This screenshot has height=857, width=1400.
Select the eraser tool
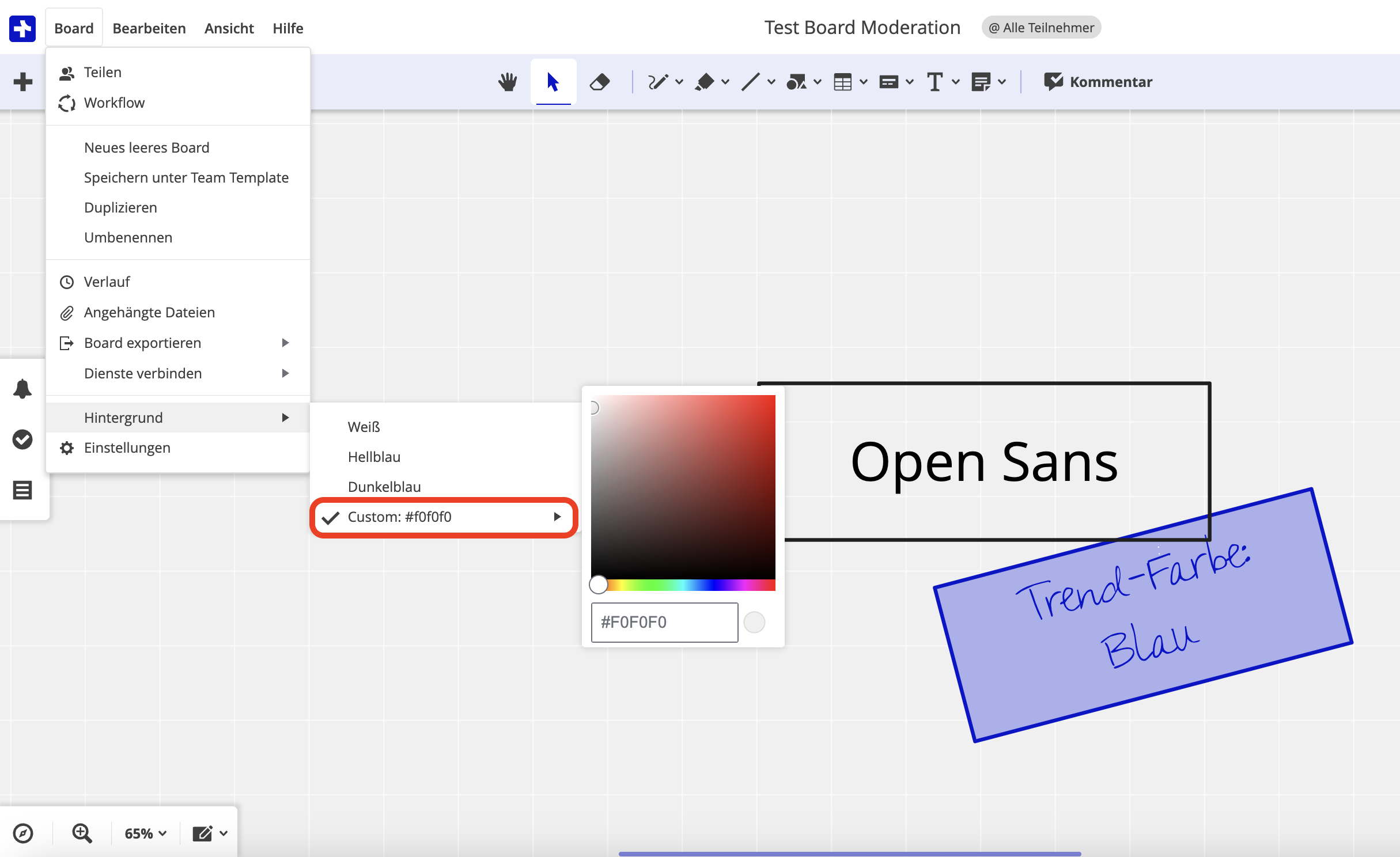pyautogui.click(x=599, y=82)
